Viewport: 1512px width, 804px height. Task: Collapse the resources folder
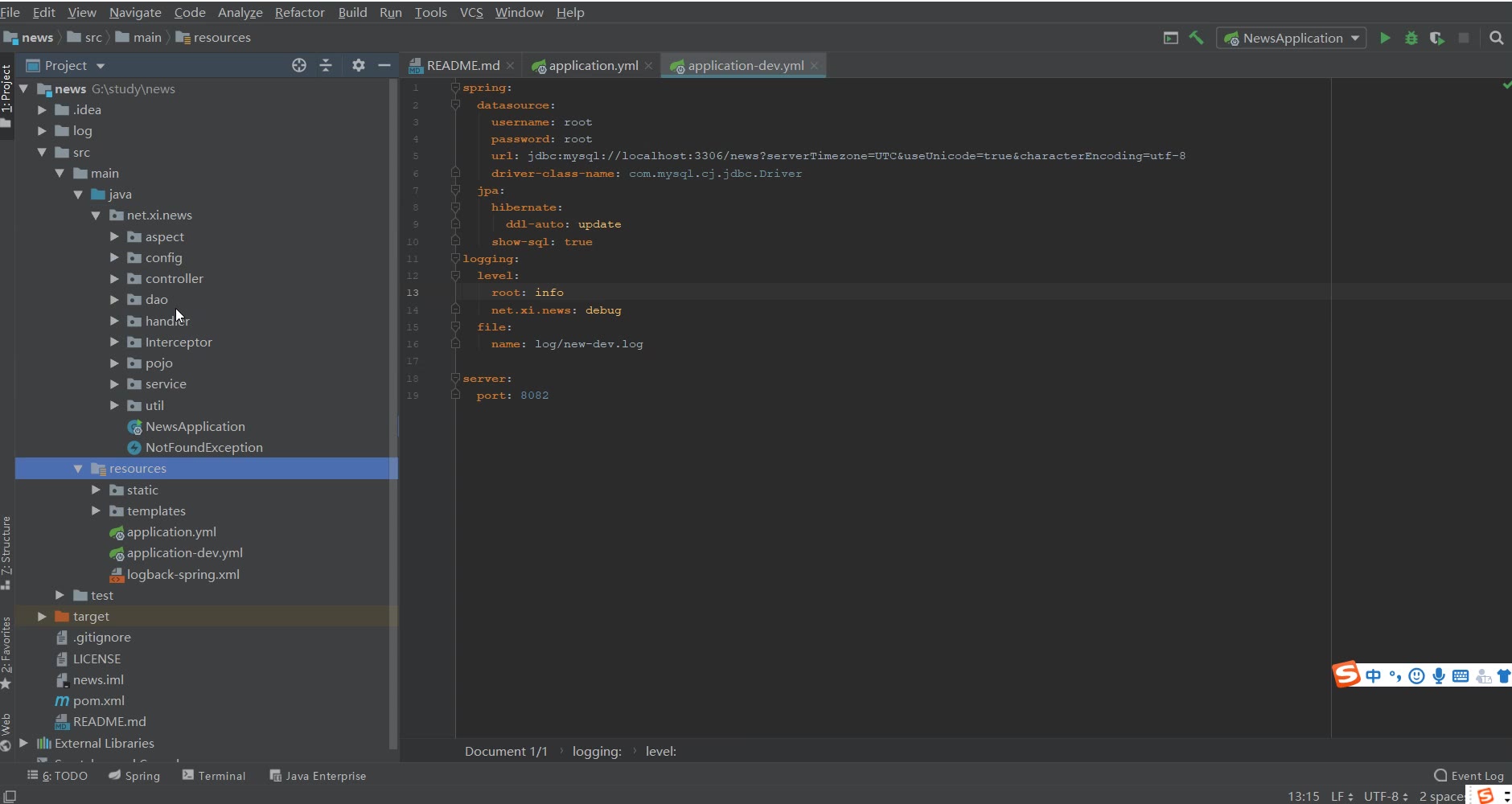pyautogui.click(x=78, y=469)
